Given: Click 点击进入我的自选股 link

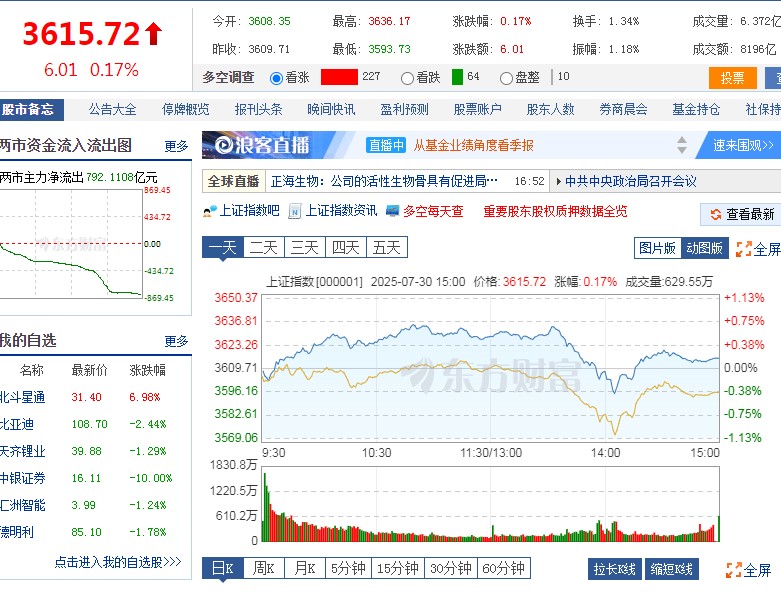Looking at the screenshot, I should [x=118, y=562].
